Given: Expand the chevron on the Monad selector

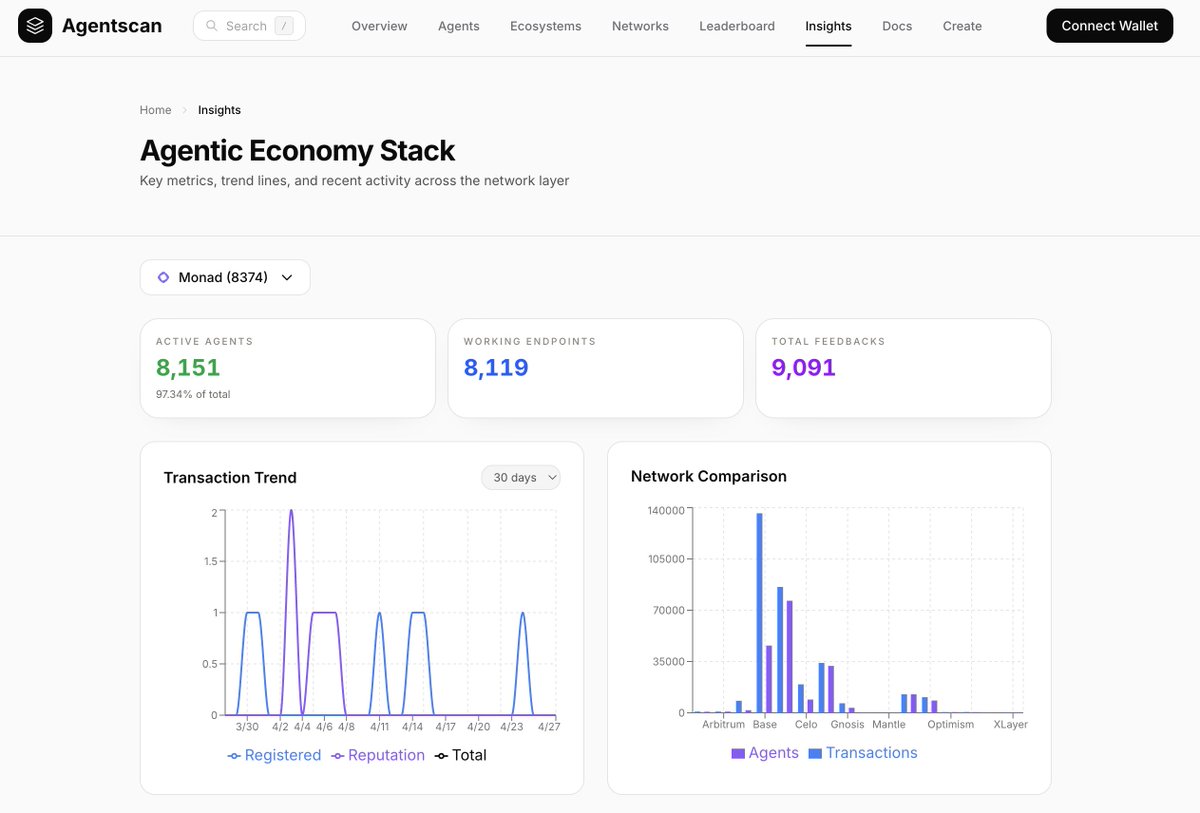Looking at the screenshot, I should pos(287,277).
